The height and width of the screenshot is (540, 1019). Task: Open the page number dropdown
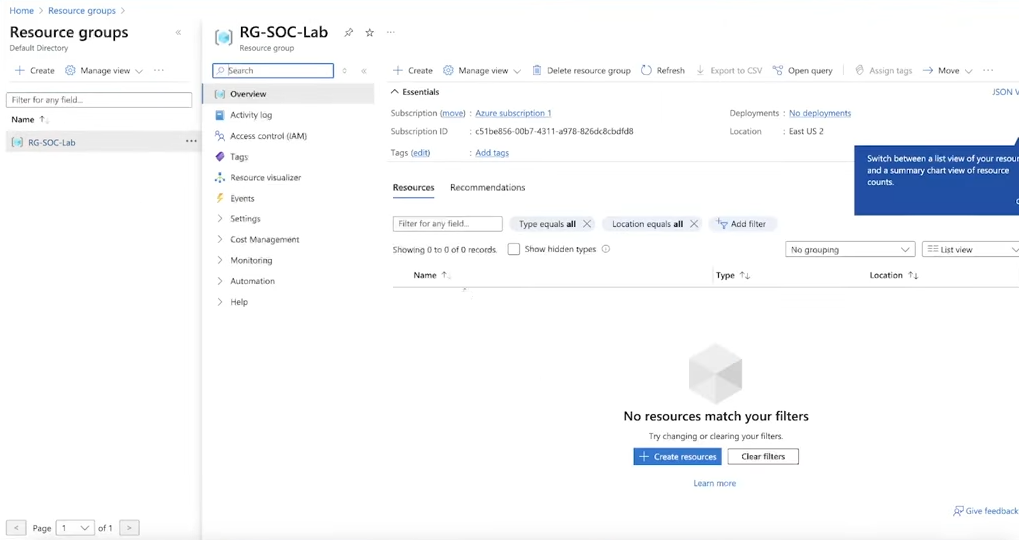(75, 528)
